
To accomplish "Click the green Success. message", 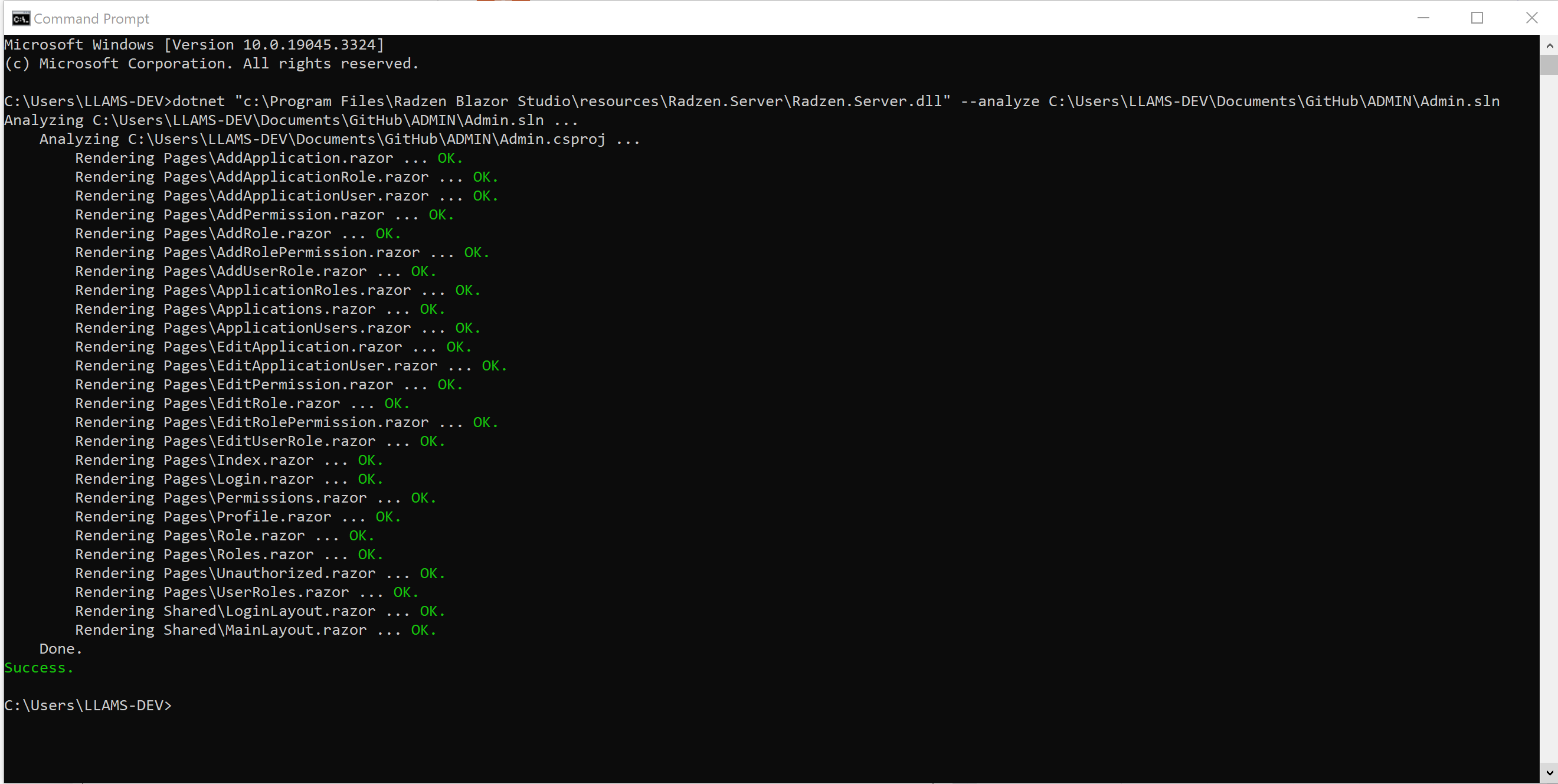I will (x=39, y=667).
